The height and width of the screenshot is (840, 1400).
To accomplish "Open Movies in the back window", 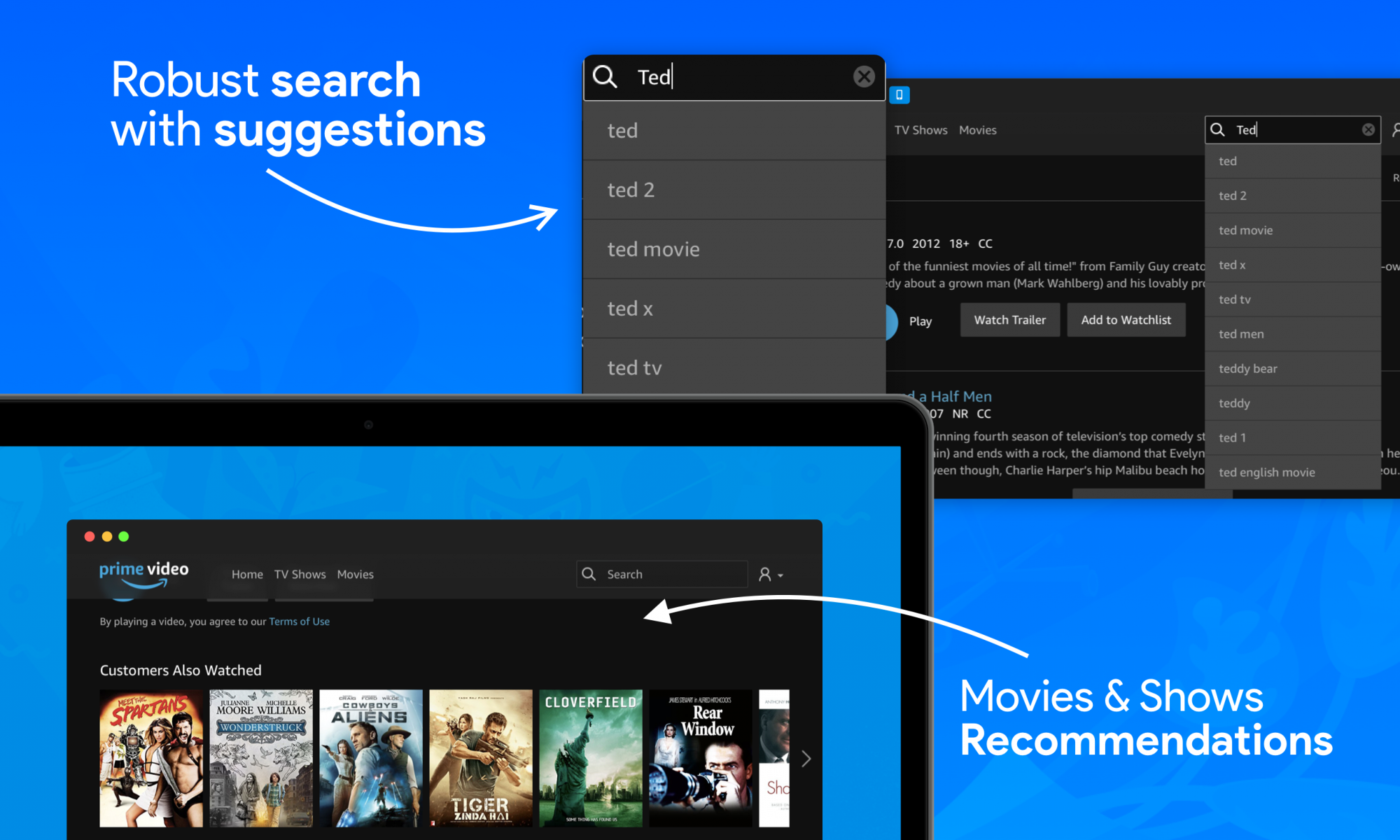I will (978, 130).
